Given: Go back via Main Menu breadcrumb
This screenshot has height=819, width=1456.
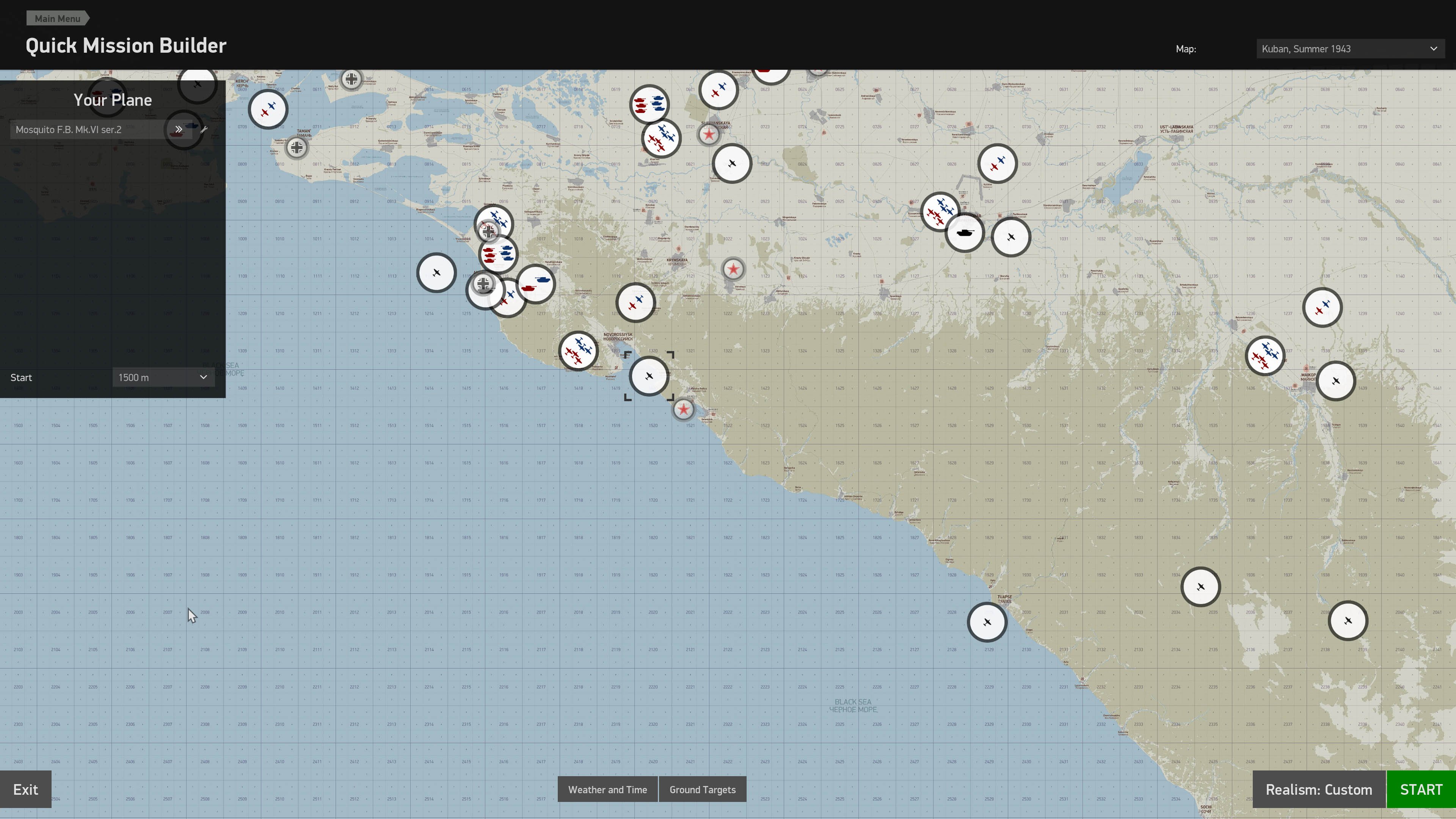Looking at the screenshot, I should click(x=57, y=18).
